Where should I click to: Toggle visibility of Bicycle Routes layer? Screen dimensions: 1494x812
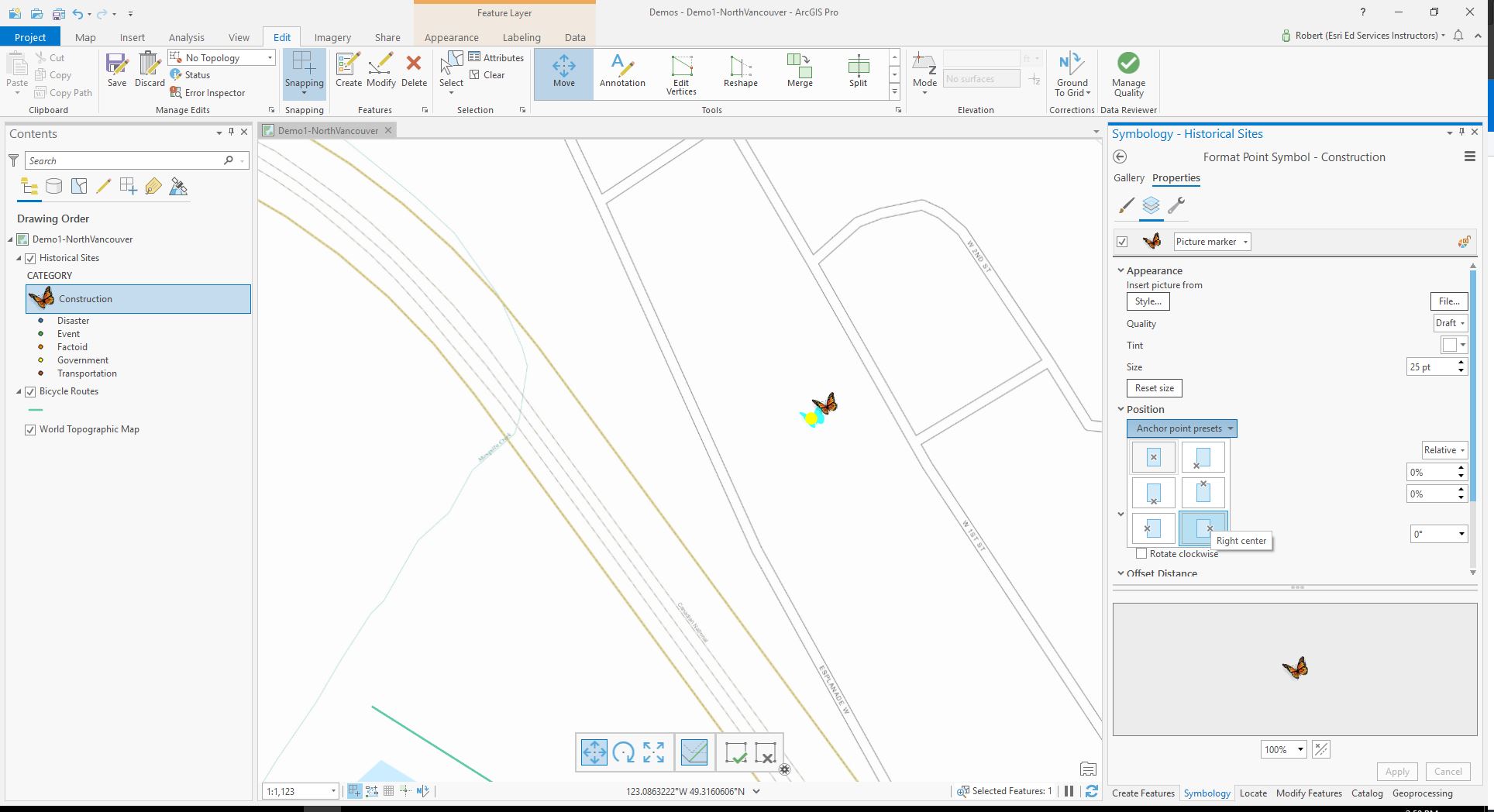click(x=29, y=391)
